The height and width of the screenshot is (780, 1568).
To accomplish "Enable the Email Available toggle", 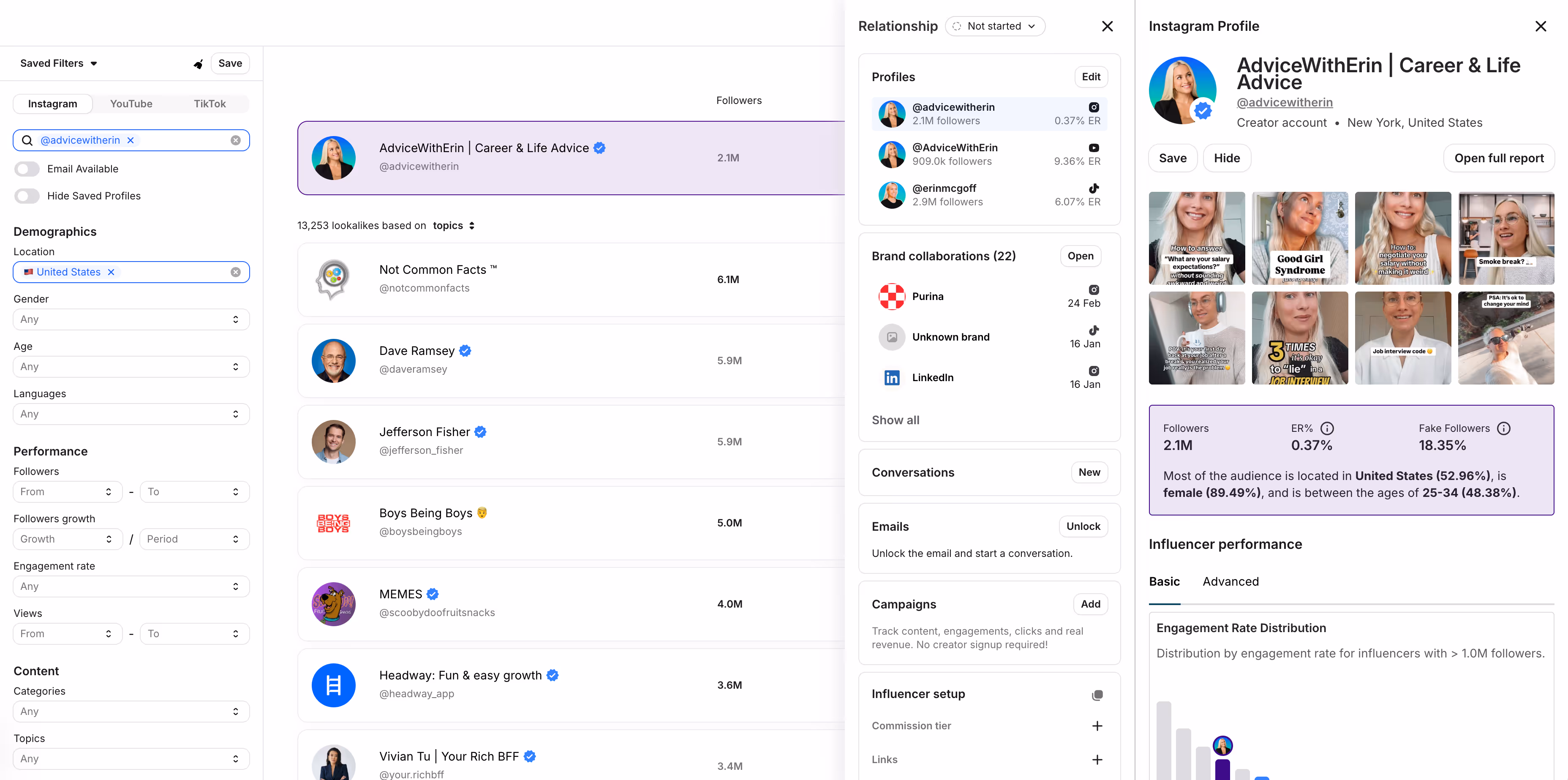I will click(27, 169).
